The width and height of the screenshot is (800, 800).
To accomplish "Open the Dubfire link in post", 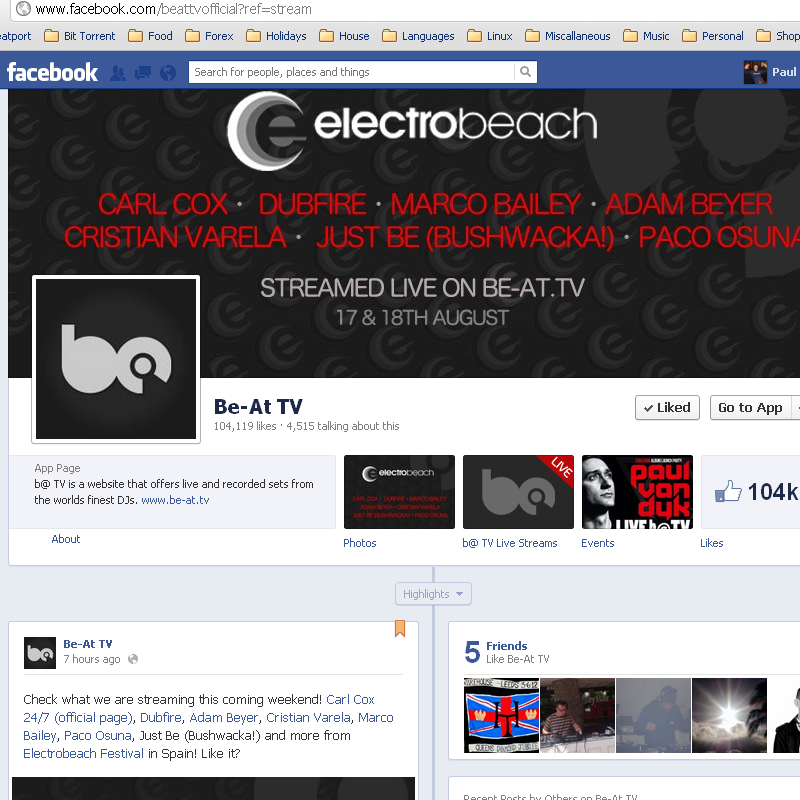I will tap(161, 717).
